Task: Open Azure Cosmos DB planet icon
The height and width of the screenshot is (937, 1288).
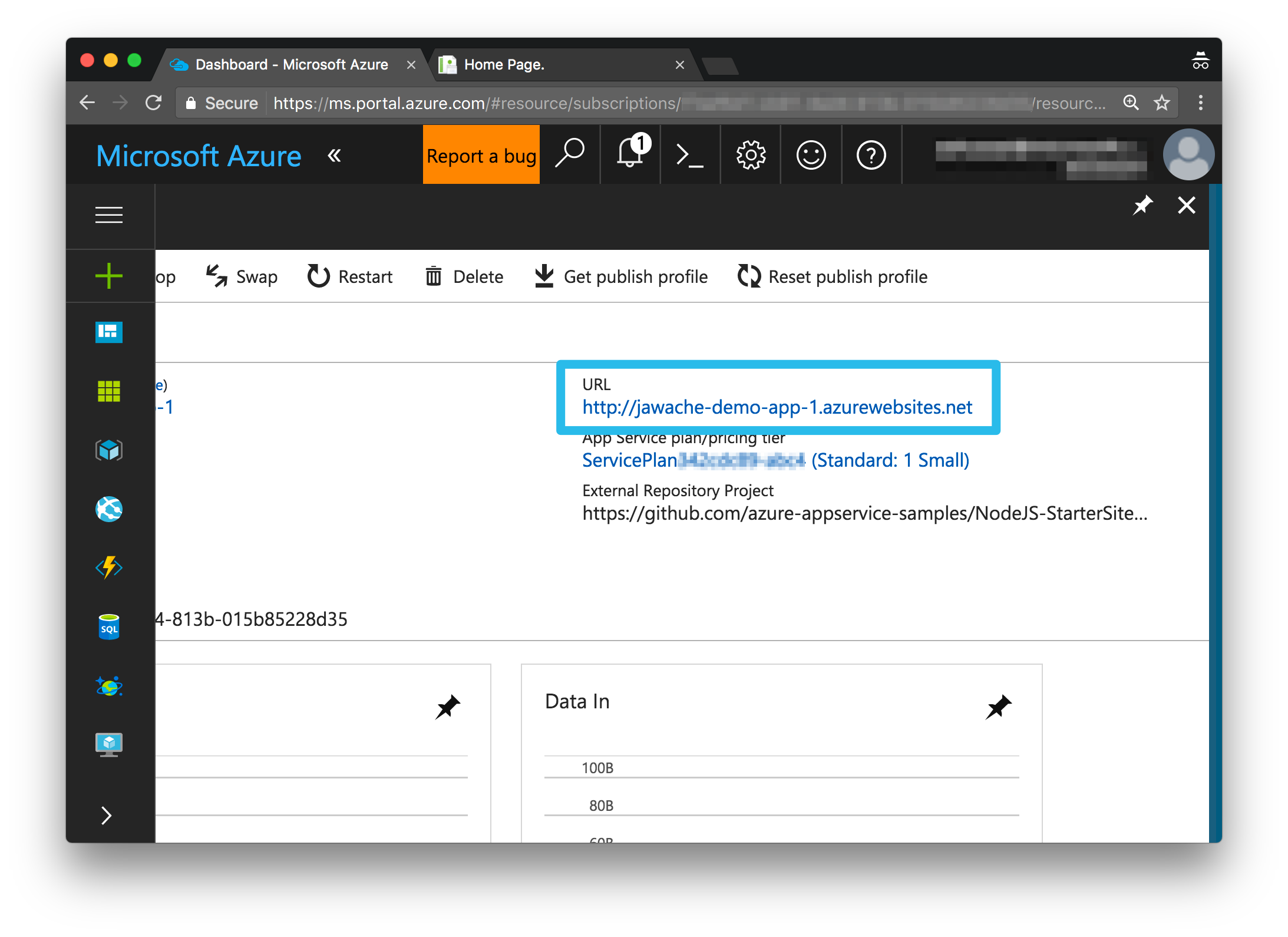Action: tap(109, 686)
